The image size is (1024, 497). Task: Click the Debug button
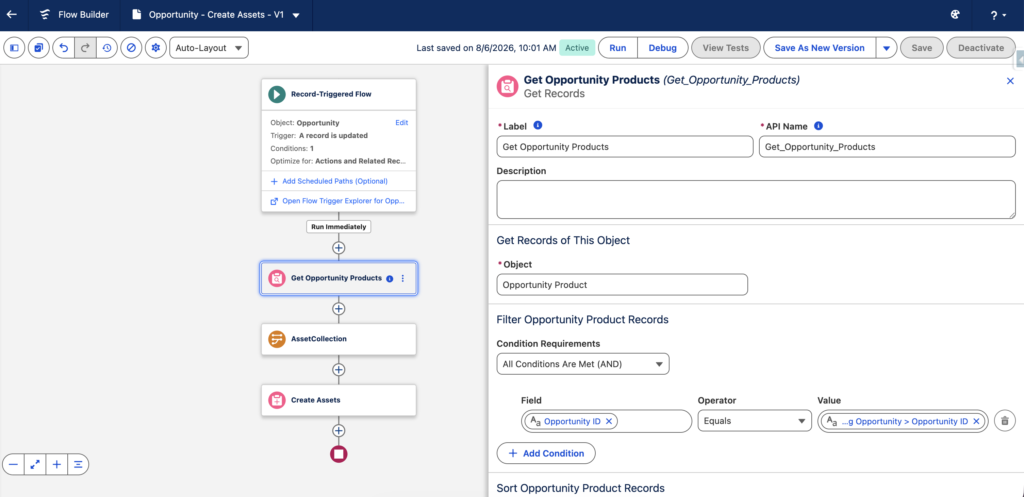pyautogui.click(x=662, y=48)
